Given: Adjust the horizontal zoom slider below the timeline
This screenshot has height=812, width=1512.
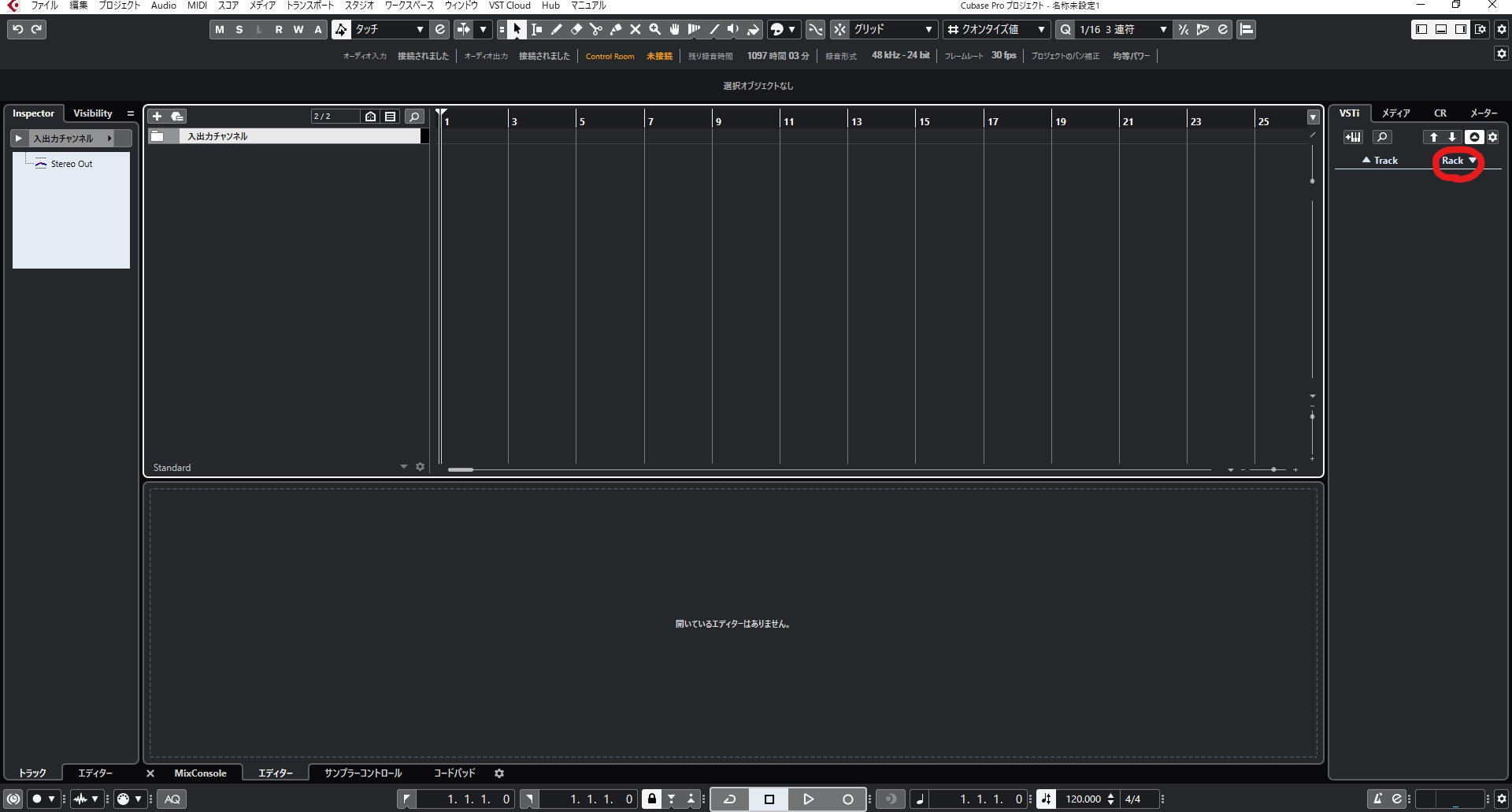Looking at the screenshot, I should (1273, 469).
